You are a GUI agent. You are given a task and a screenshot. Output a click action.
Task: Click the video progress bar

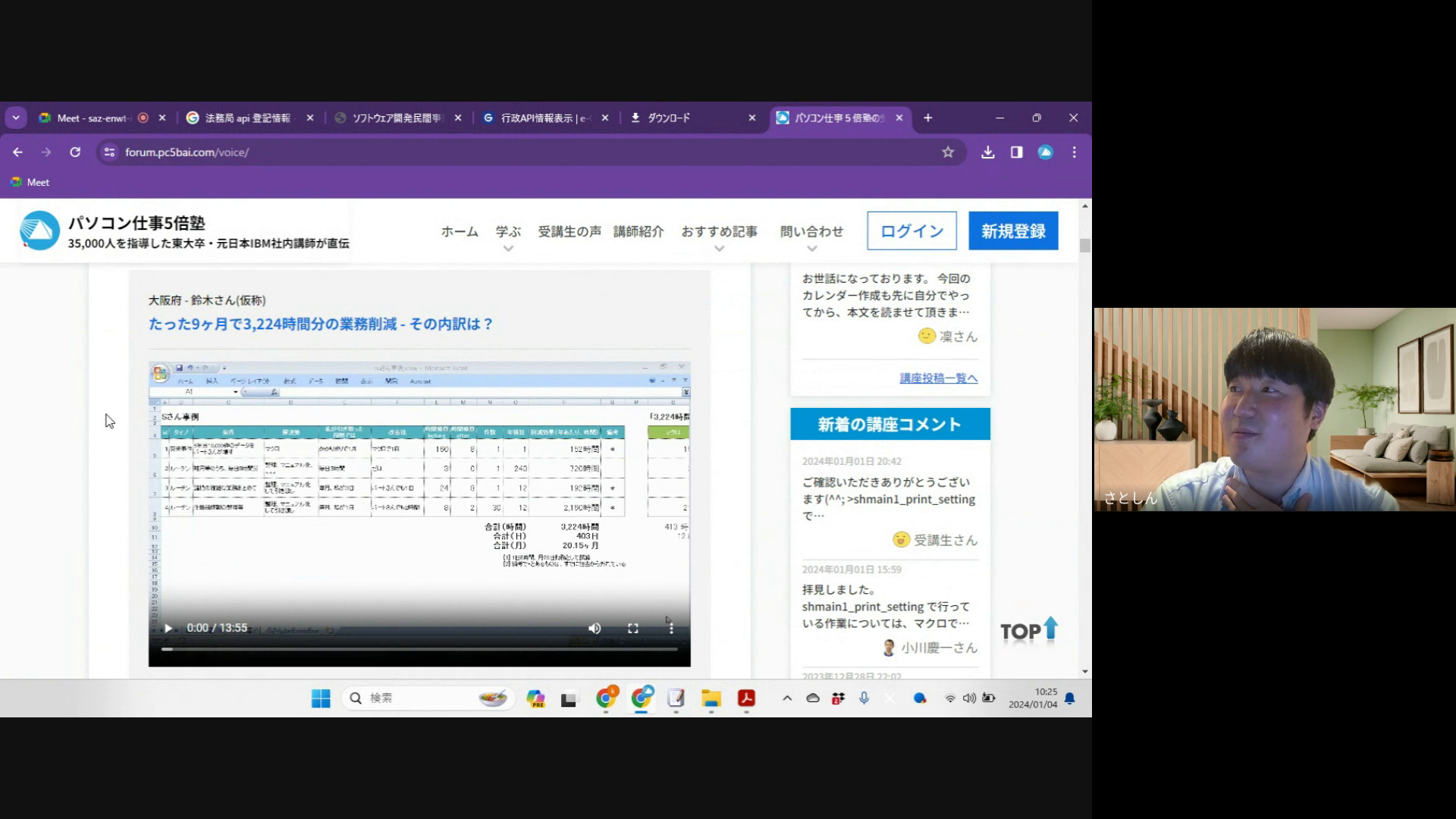419,649
